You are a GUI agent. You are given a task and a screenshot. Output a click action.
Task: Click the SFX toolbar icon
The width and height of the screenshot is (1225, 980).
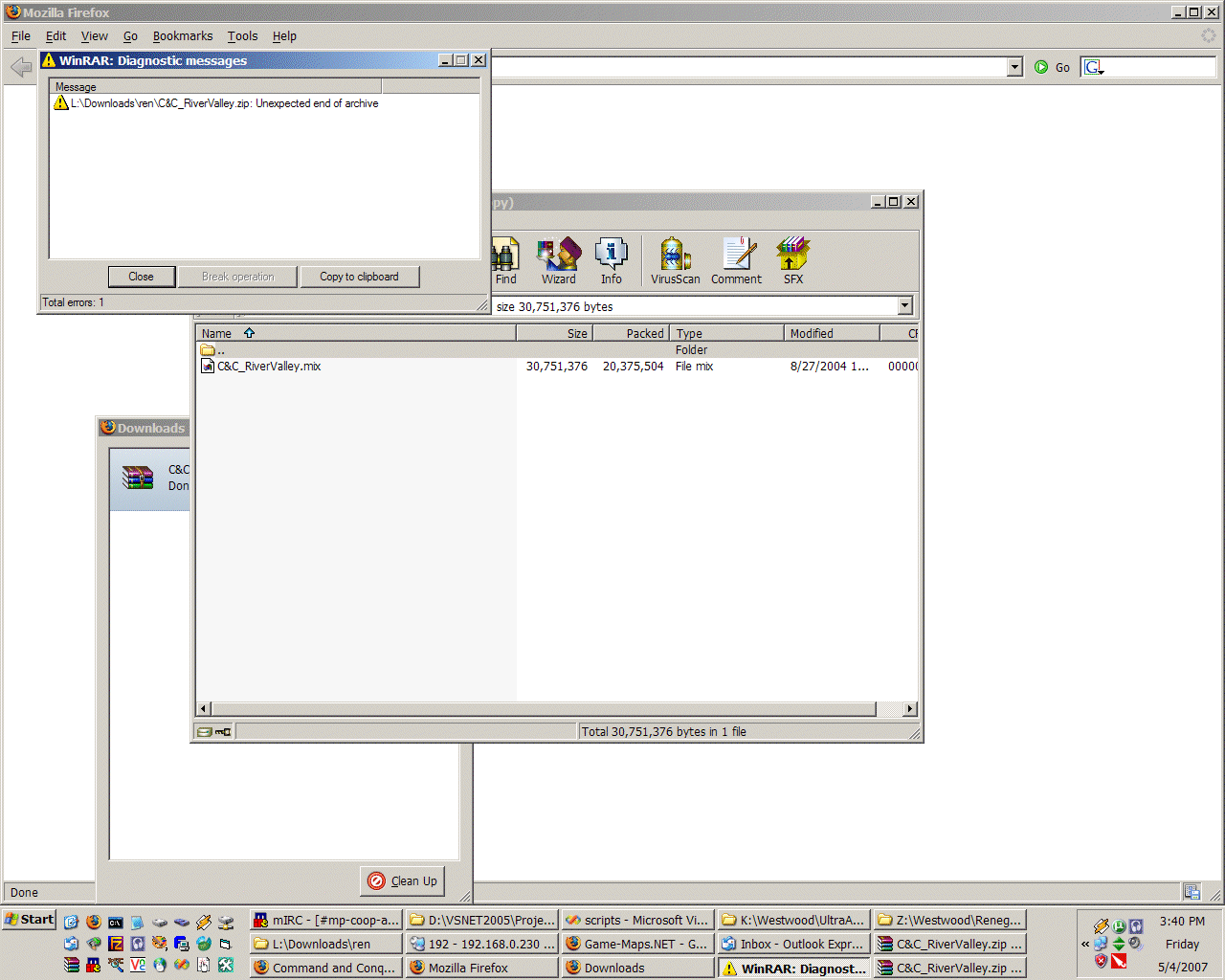click(793, 261)
